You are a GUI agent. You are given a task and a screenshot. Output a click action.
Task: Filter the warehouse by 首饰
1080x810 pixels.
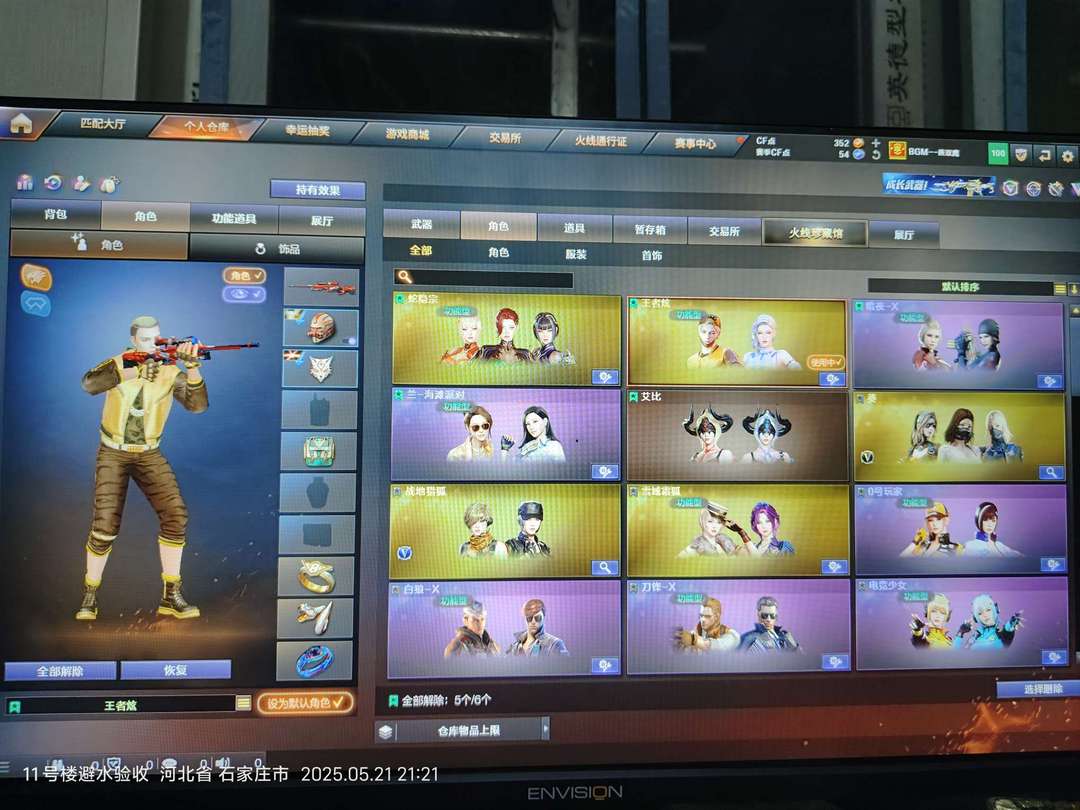(652, 256)
